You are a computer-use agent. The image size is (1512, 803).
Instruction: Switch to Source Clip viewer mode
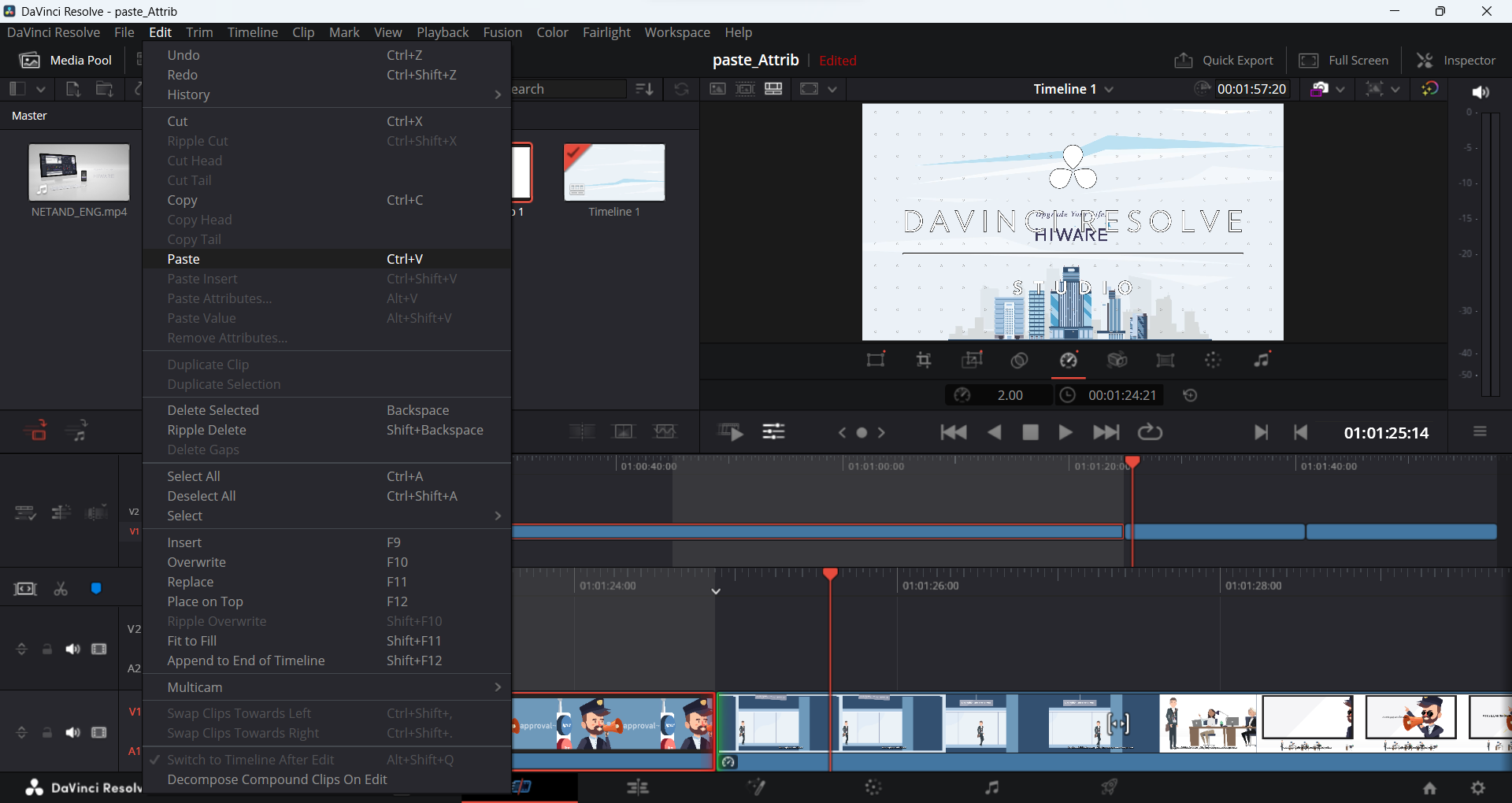point(717,89)
